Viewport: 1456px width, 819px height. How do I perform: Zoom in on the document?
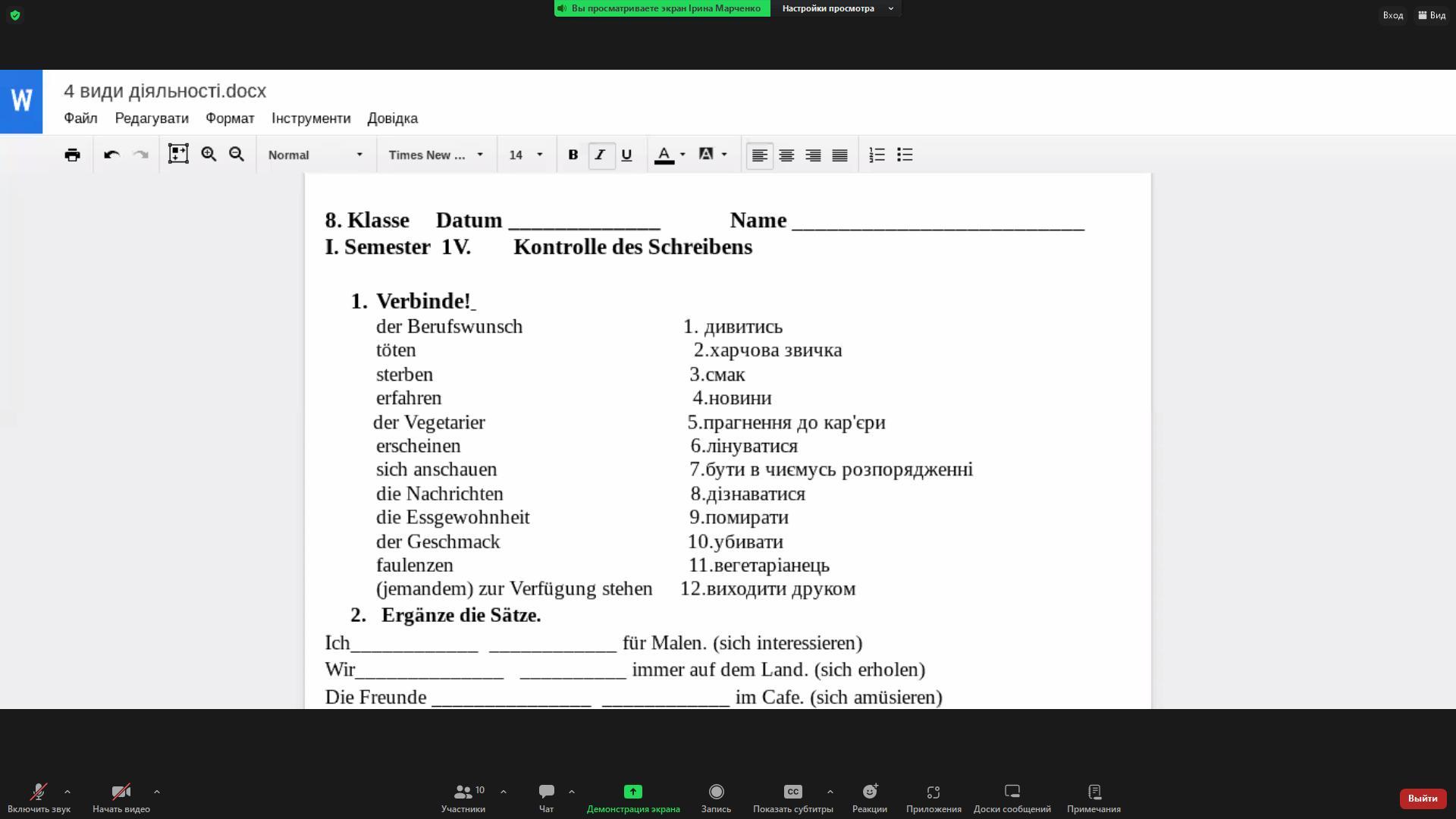click(209, 154)
